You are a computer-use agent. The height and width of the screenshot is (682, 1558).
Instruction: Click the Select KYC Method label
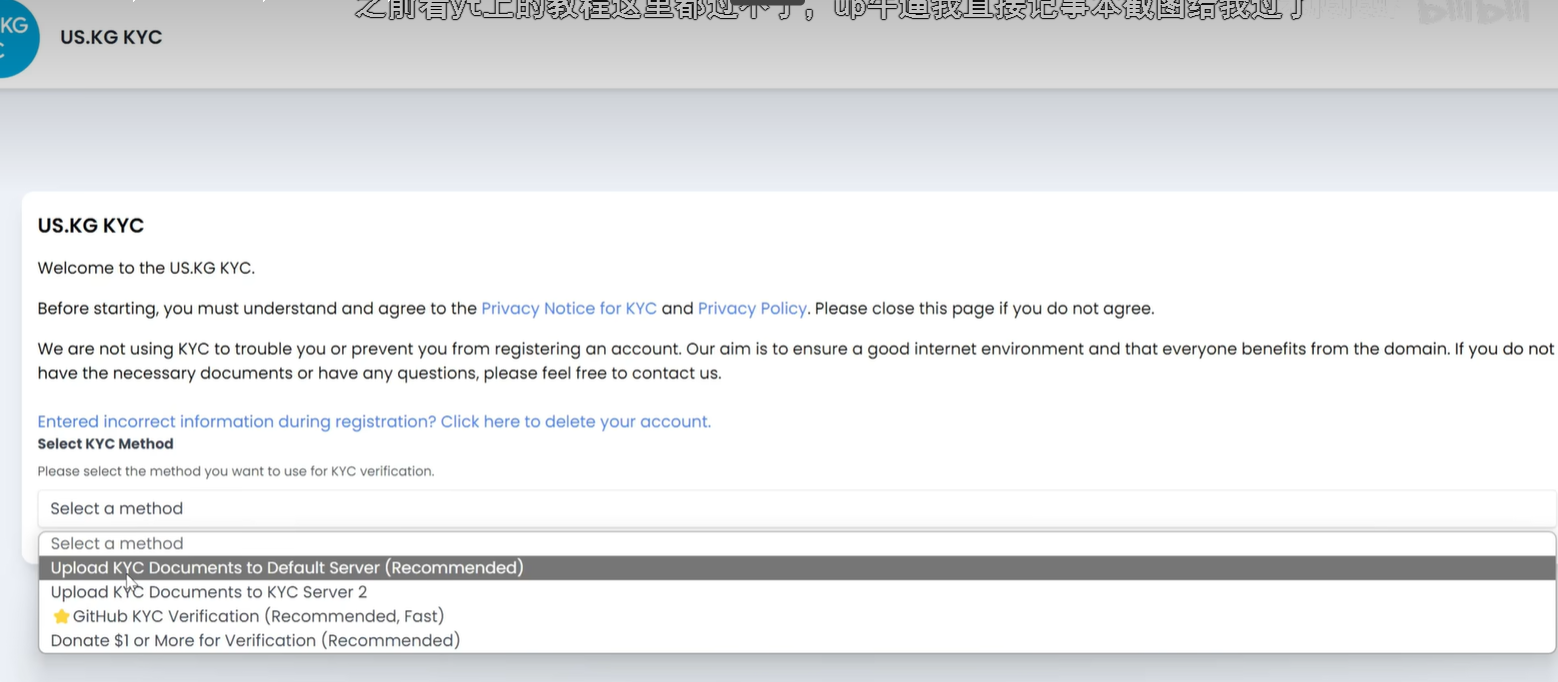click(105, 443)
